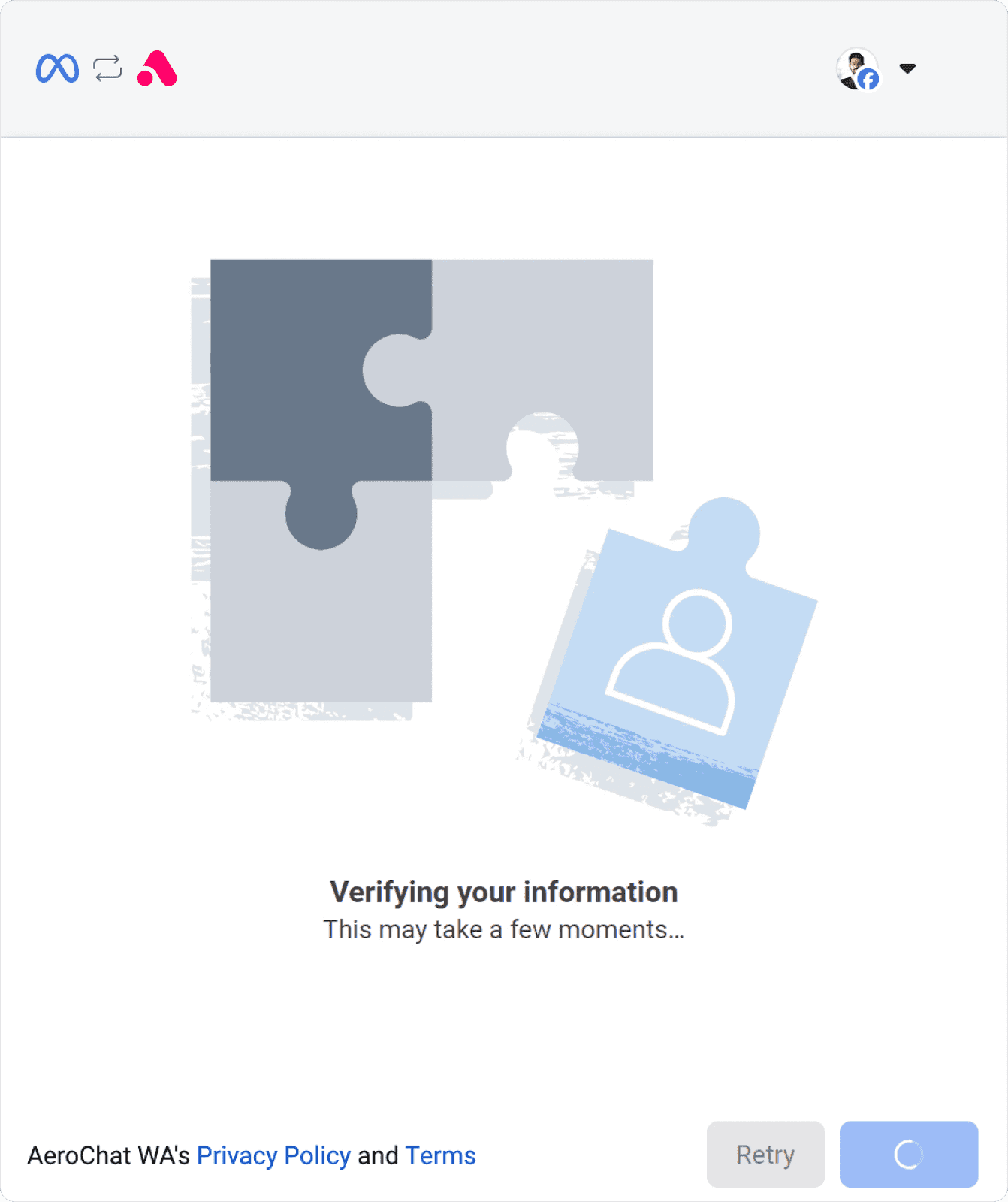Open the Privacy Policy link
The height and width of the screenshot is (1202, 1008).
pos(273,1155)
